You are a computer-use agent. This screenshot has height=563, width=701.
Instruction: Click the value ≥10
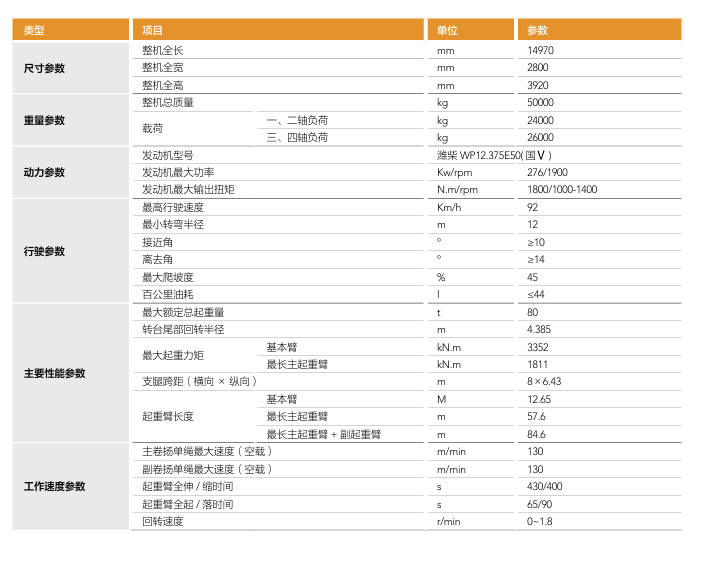(x=536, y=242)
